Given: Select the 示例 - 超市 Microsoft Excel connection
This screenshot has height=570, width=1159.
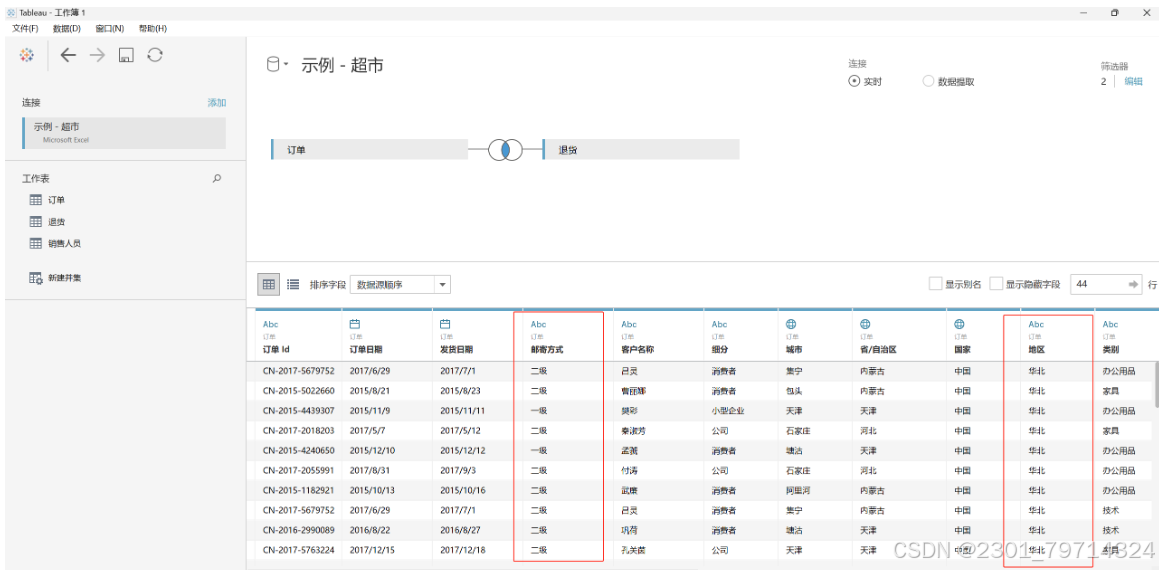Looking at the screenshot, I should point(124,132).
